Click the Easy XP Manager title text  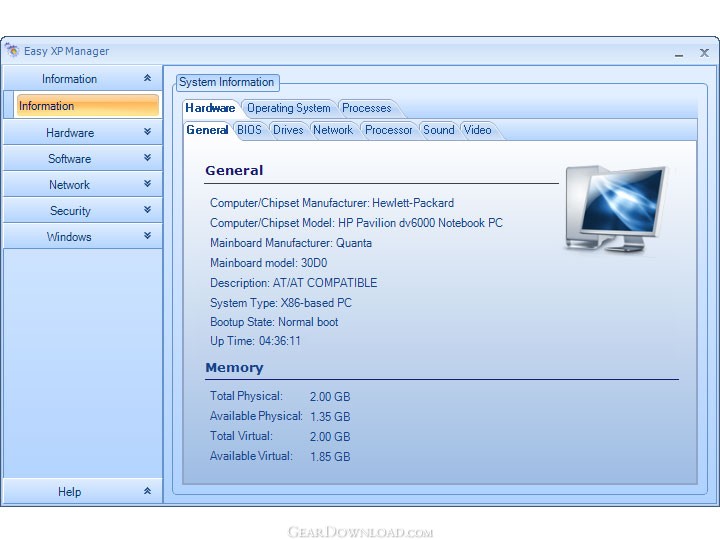67,51
